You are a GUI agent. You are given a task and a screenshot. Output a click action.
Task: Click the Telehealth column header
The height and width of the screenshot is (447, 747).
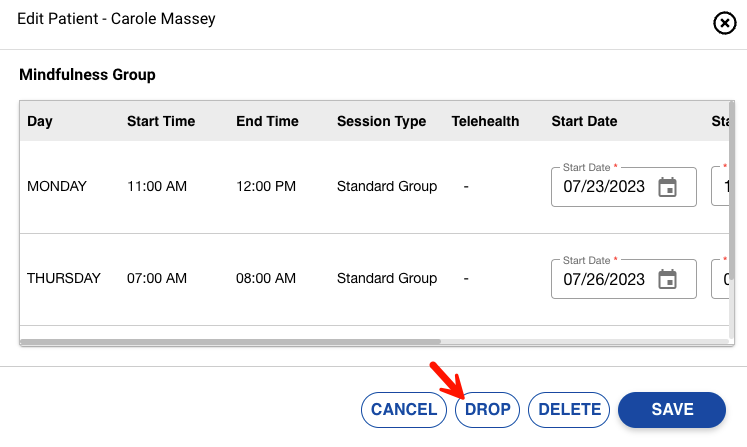pyautogui.click(x=485, y=121)
